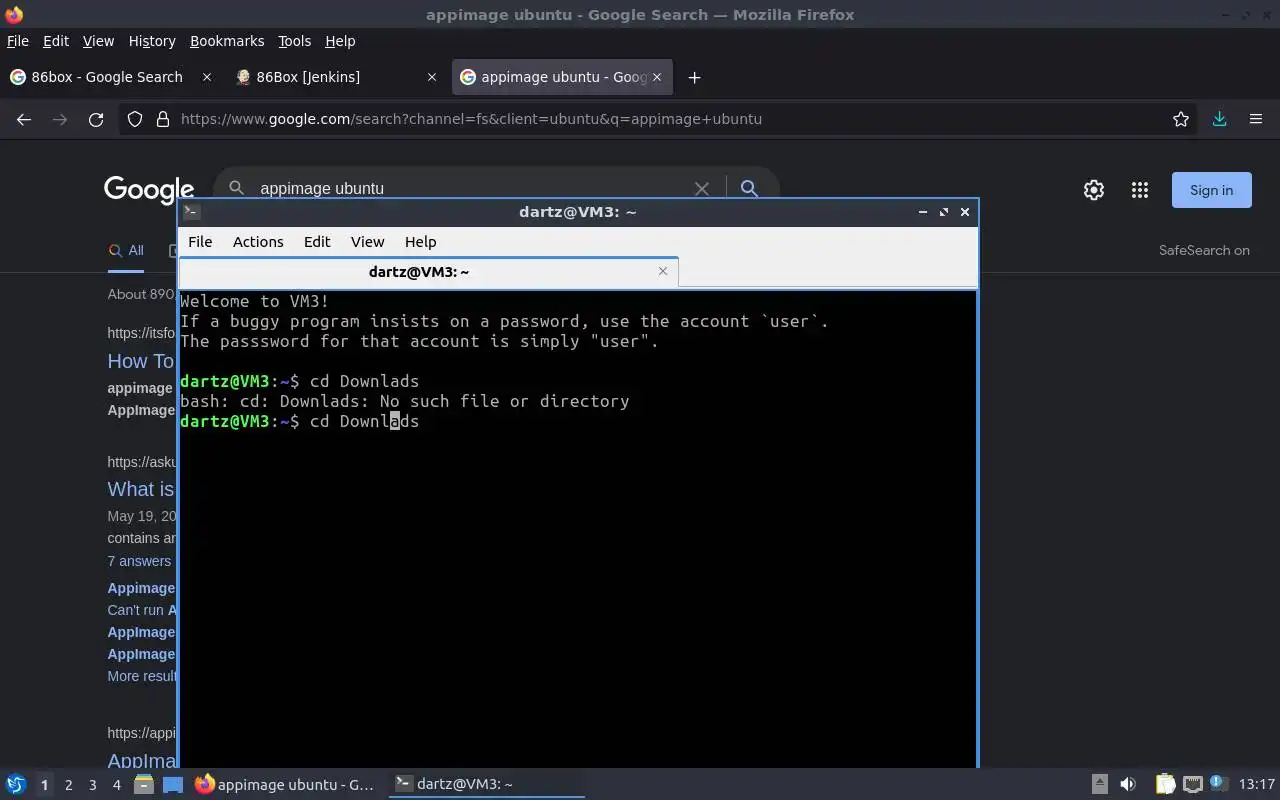Viewport: 1280px width, 800px height.
Task: Open the Google apps grid
Action: click(1140, 190)
